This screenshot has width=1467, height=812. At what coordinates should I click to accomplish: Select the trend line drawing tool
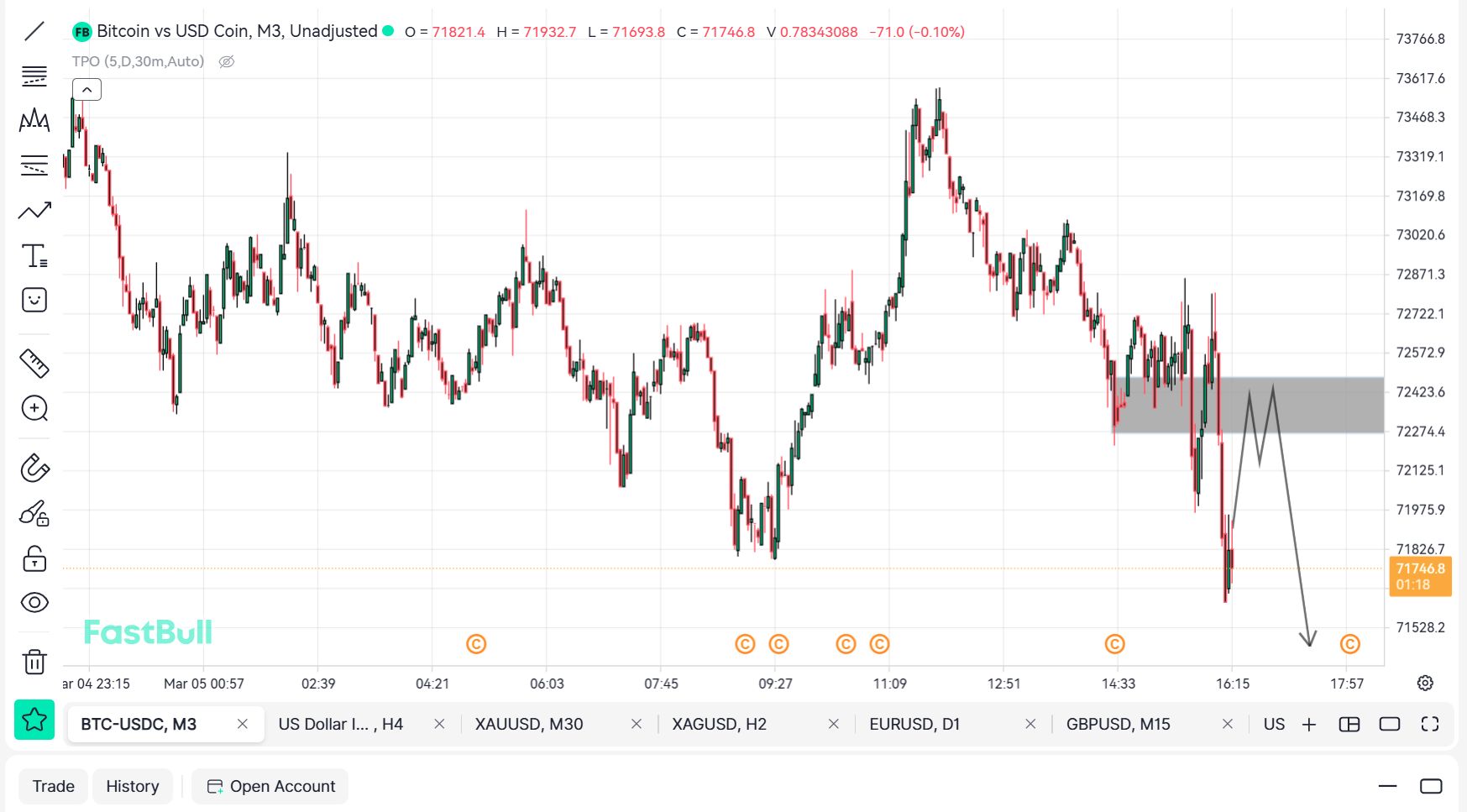click(x=34, y=32)
